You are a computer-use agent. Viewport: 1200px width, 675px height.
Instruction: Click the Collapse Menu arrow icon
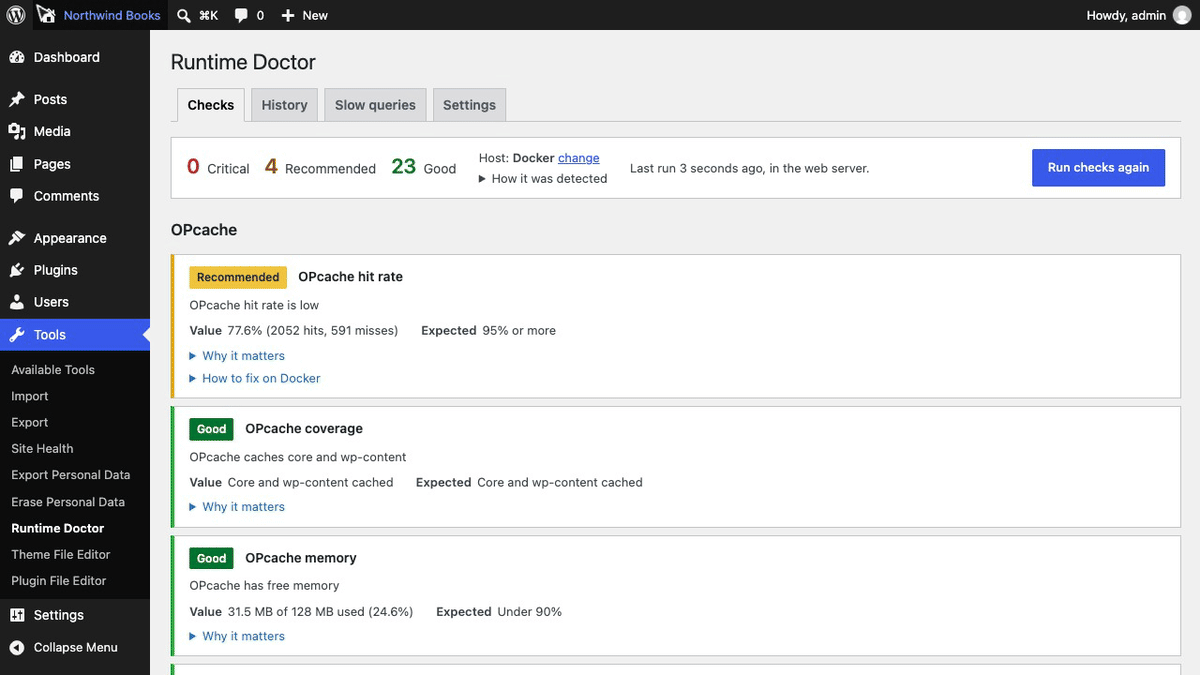[x=16, y=647]
